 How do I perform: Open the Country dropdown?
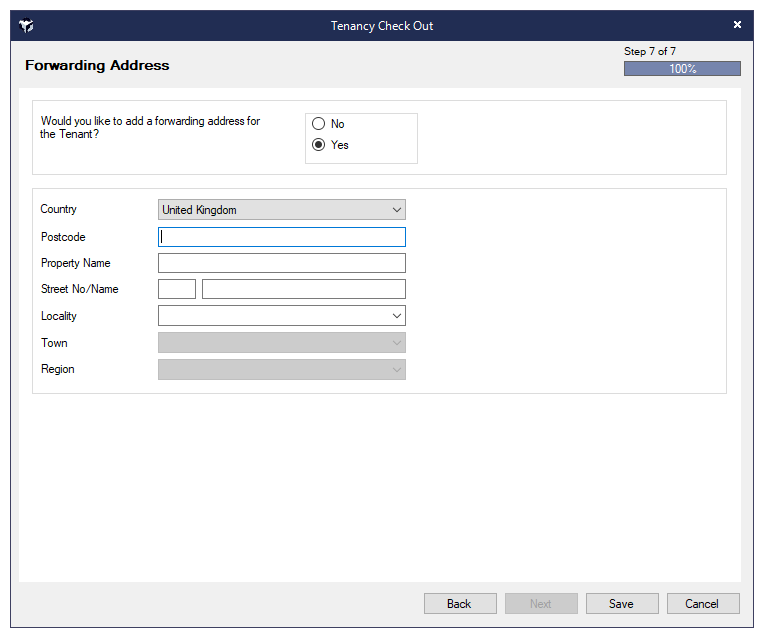396,210
